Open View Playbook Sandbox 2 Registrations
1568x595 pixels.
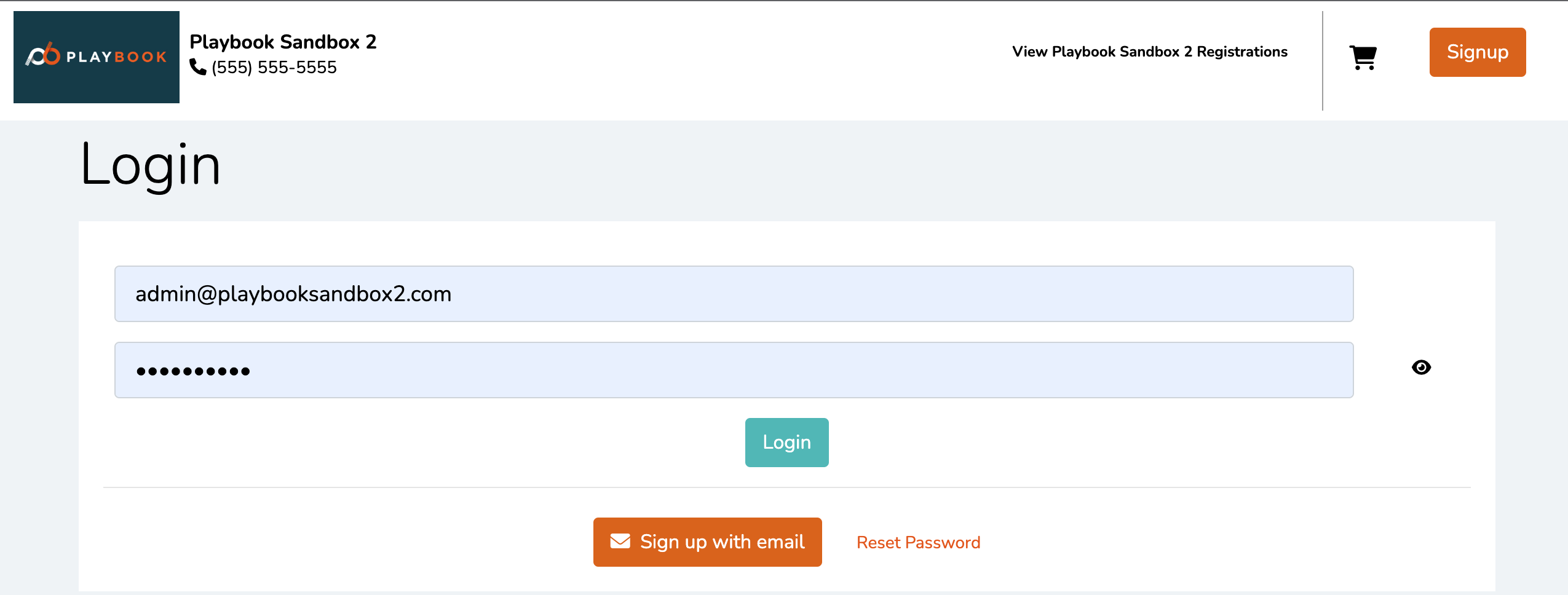1149,52
